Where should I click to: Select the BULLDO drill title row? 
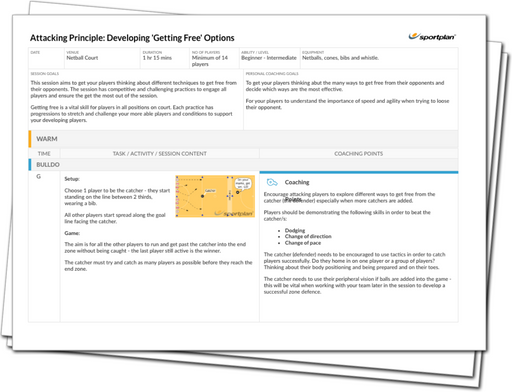[x=243, y=165]
